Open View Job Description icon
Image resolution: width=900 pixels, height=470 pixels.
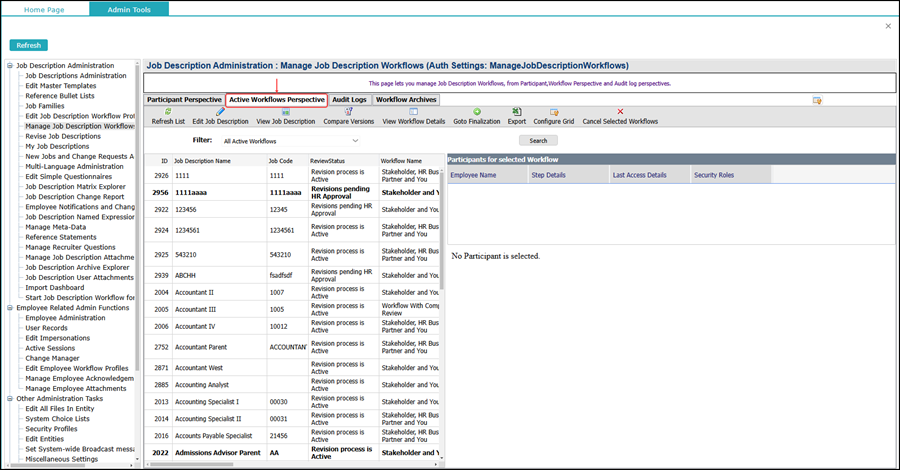[x=286, y=112]
